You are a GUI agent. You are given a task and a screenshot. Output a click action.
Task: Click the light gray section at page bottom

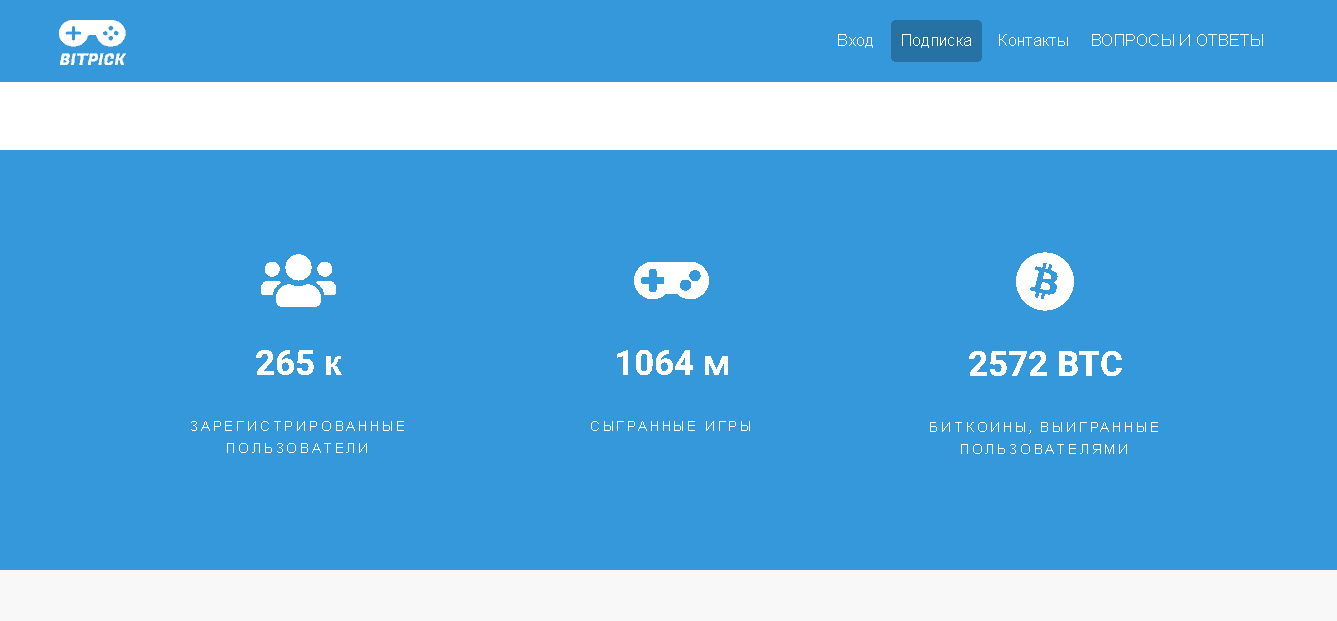tap(668, 596)
